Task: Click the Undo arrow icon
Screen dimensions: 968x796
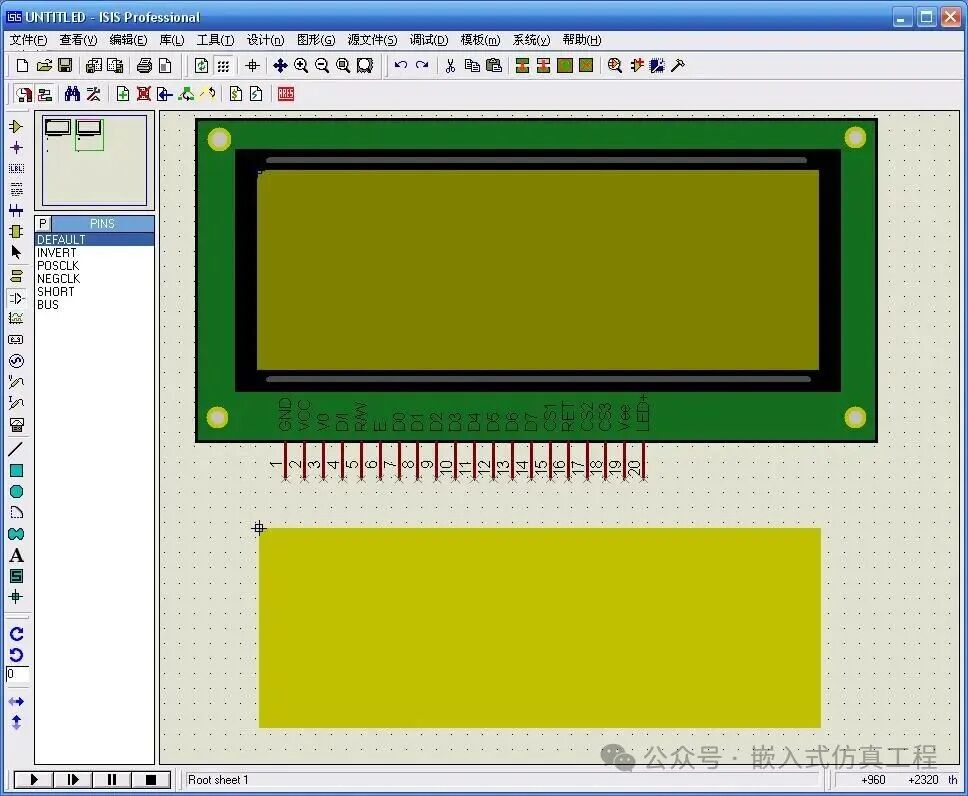Action: tap(401, 65)
